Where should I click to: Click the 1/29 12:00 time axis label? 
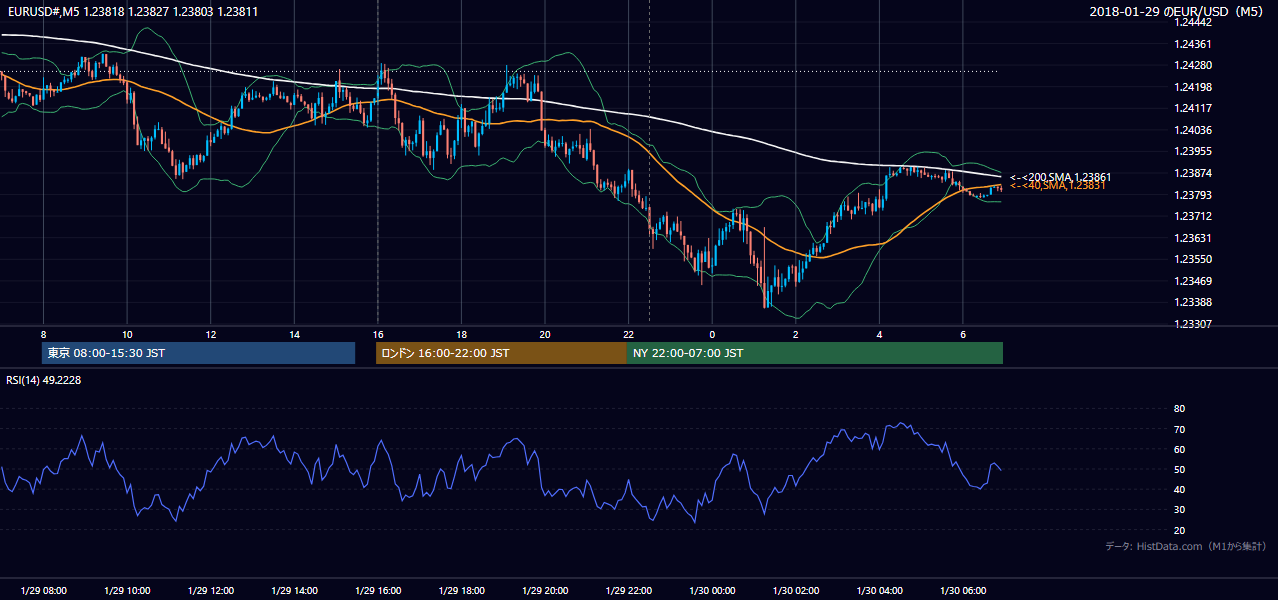pyautogui.click(x=210, y=591)
